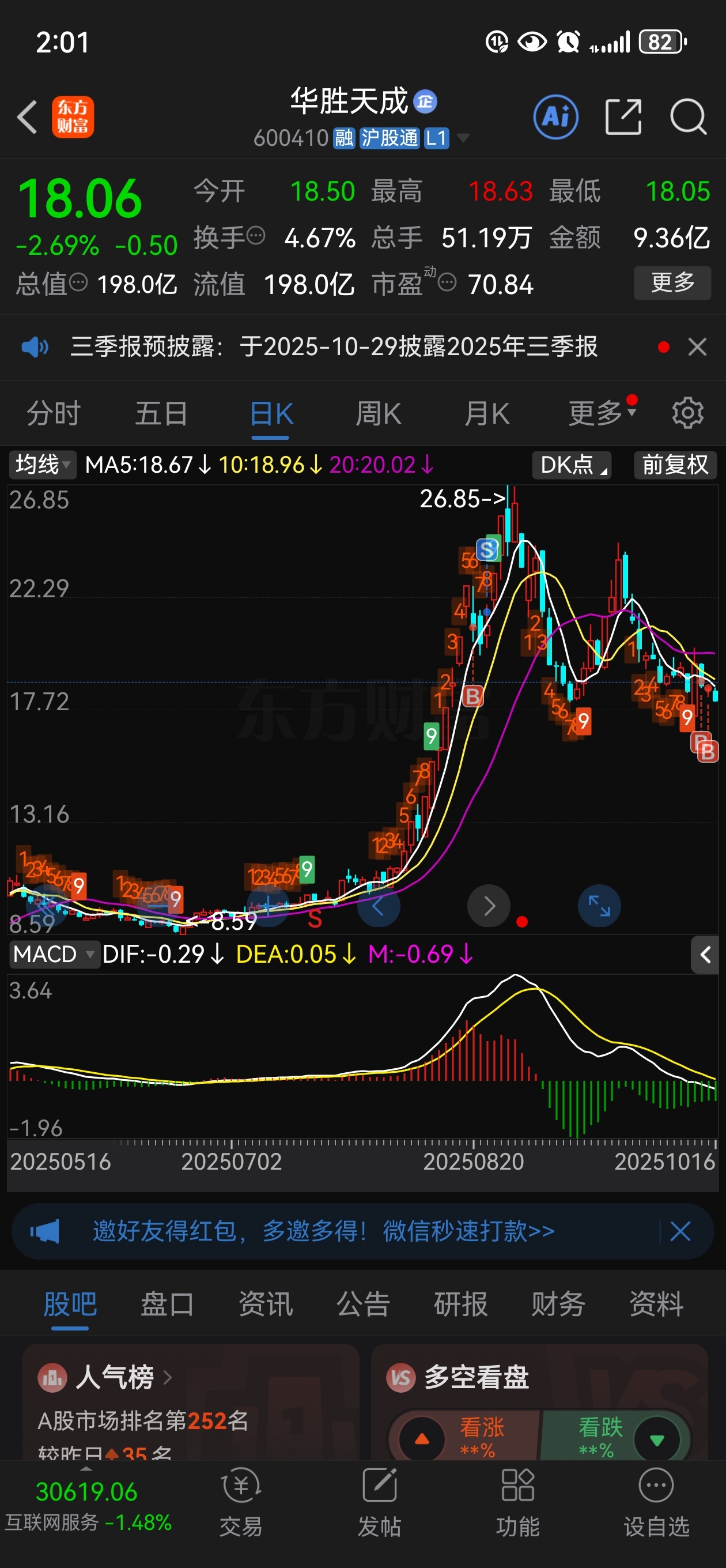This screenshot has height=1568, width=726.
Task: Expand the chart to fullscreen
Action: coord(599,905)
